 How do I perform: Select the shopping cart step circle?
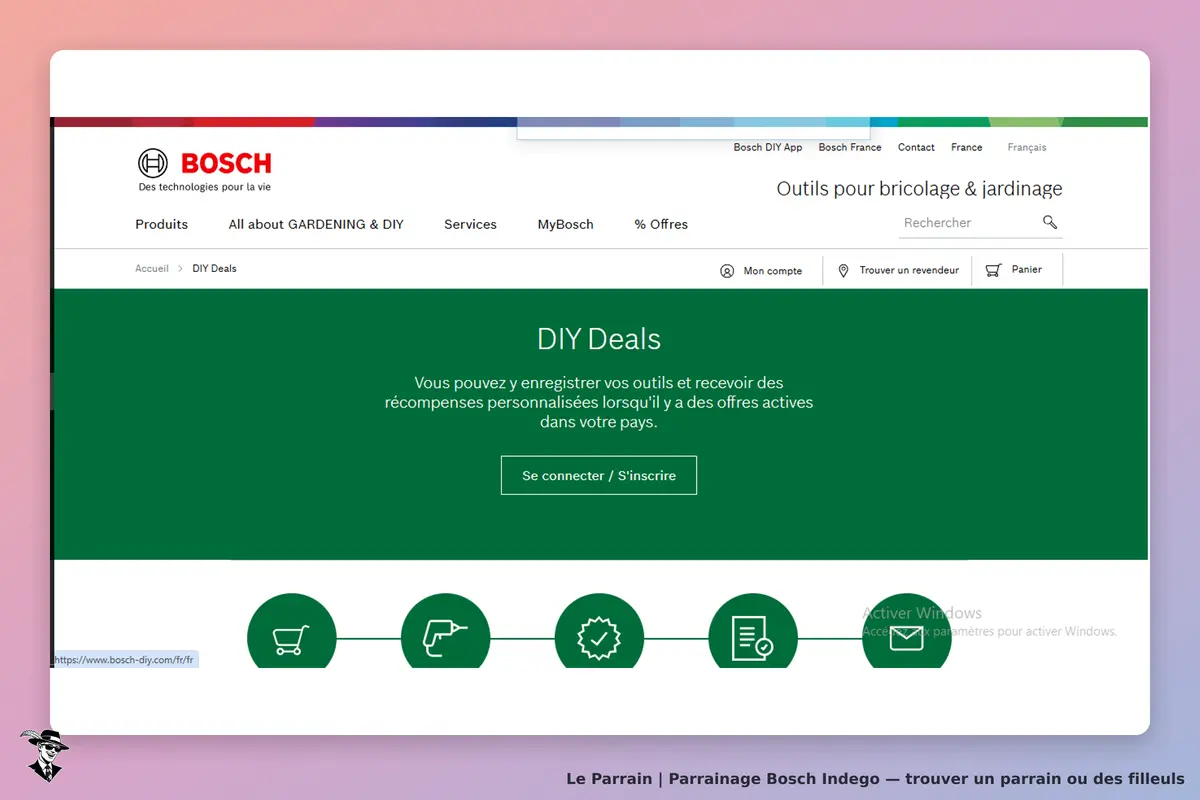click(291, 630)
